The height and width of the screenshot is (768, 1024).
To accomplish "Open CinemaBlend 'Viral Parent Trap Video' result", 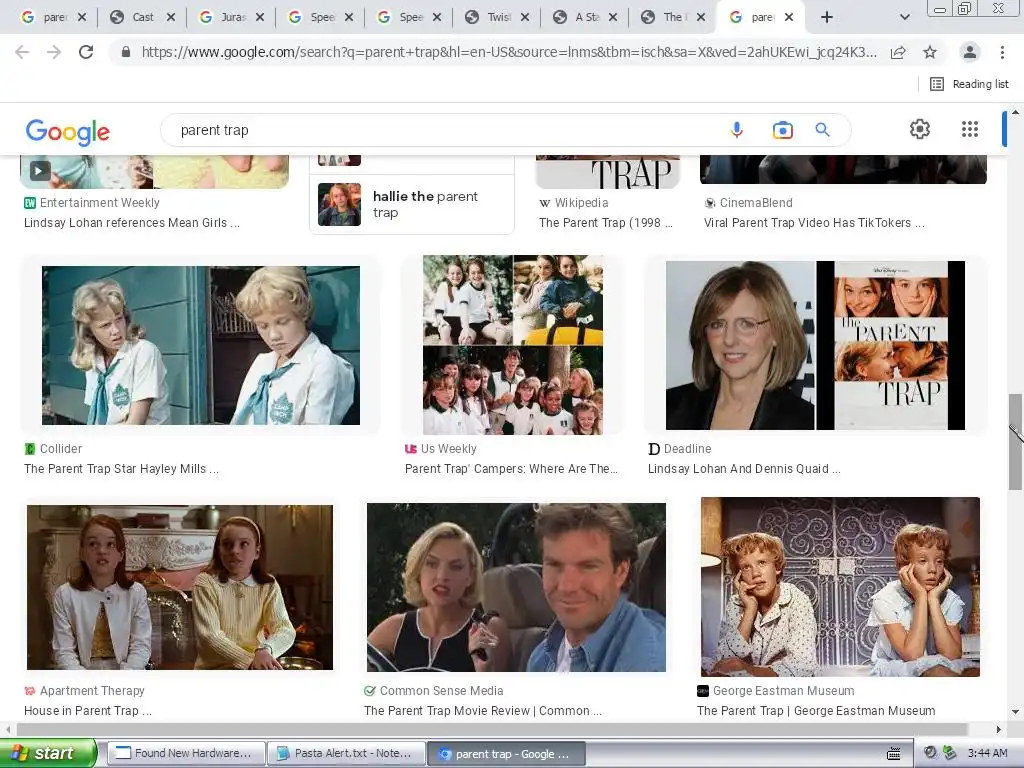I will [x=814, y=223].
